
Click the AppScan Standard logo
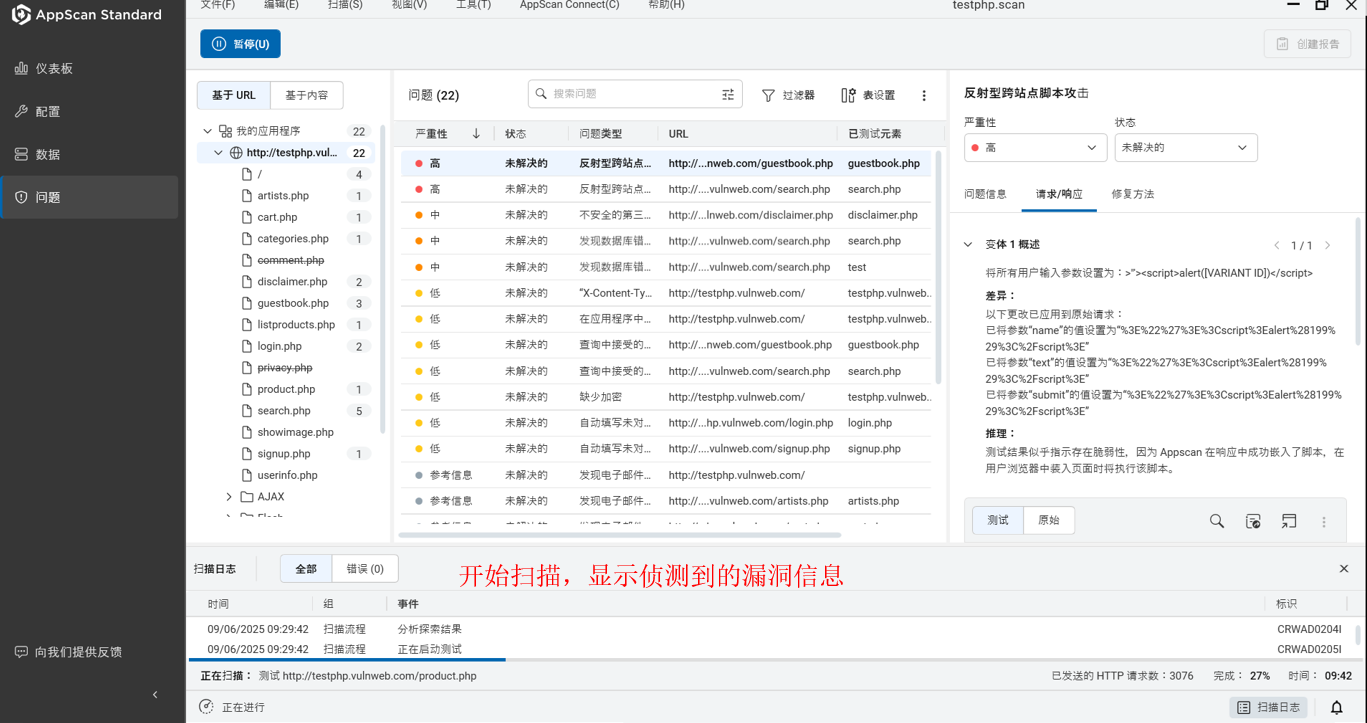point(87,15)
